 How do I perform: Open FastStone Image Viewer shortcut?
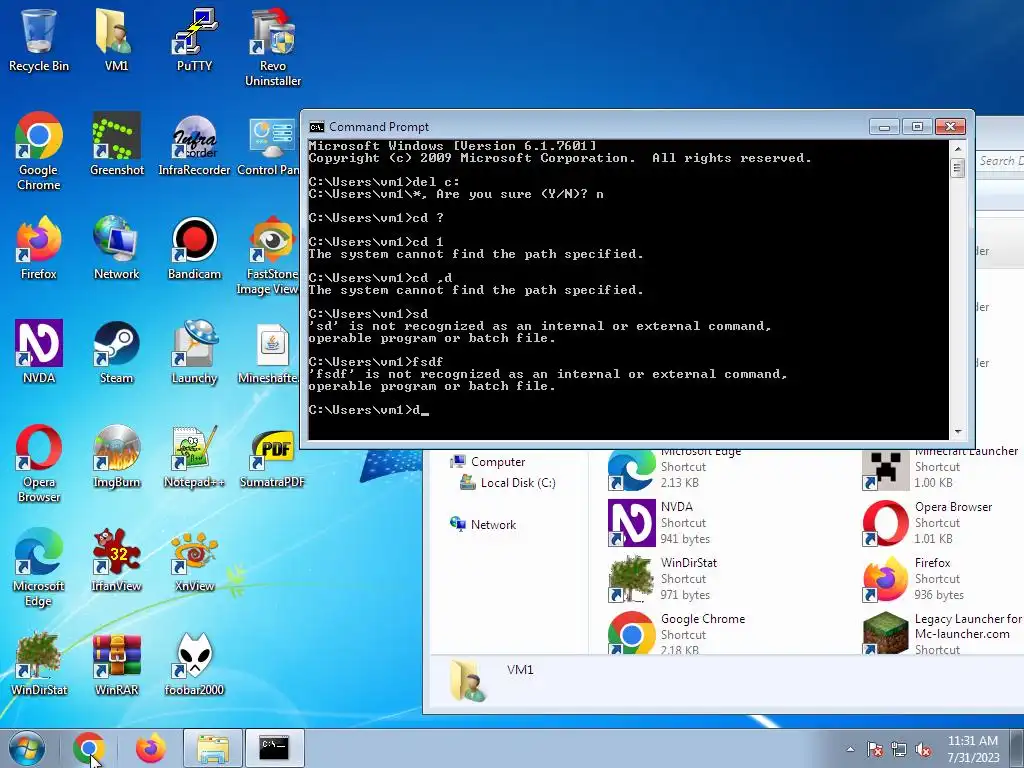pyautogui.click(x=268, y=255)
